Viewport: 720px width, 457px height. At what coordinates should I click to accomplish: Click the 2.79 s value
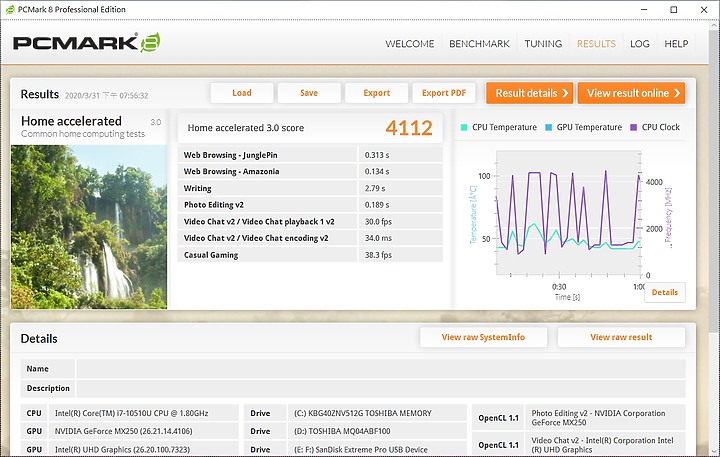[375, 188]
